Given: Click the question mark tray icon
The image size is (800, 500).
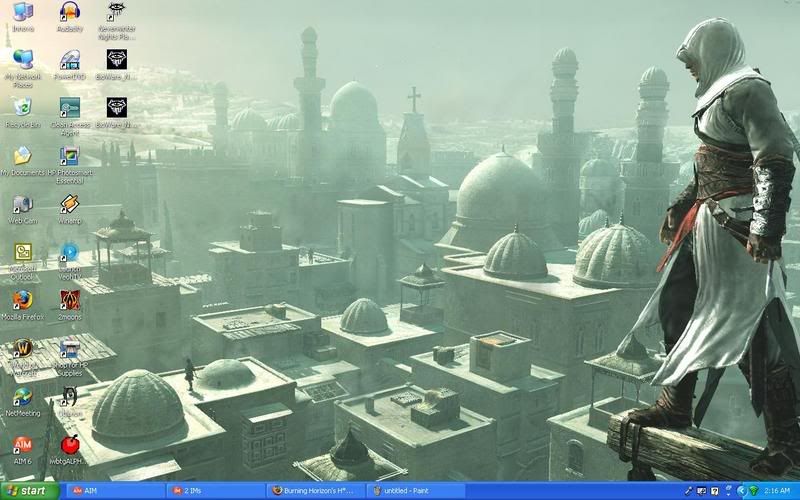Looking at the screenshot, I should coord(715,491).
